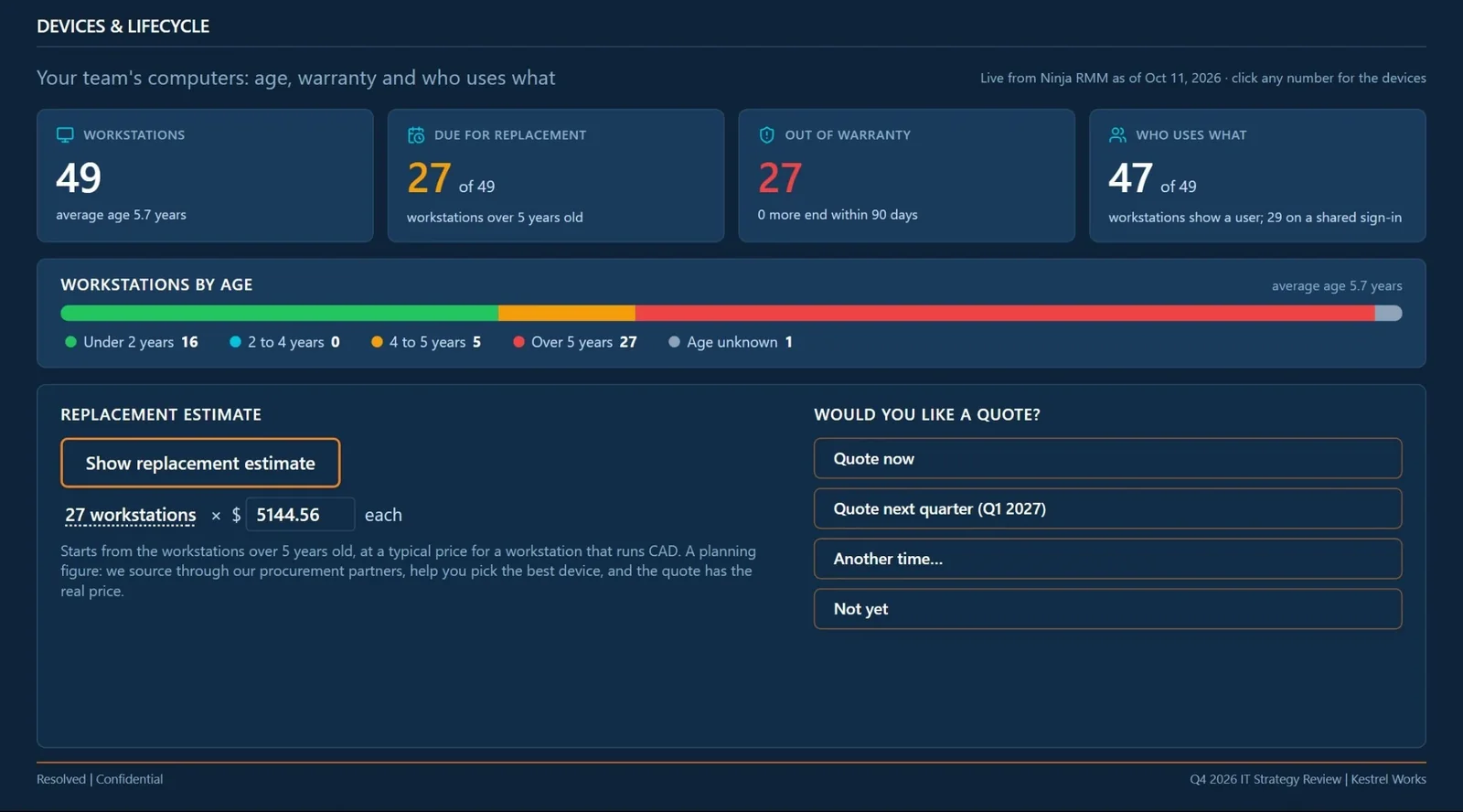The width and height of the screenshot is (1463, 812).
Task: Click '0 more end within 90 days' text
Action: click(x=838, y=215)
